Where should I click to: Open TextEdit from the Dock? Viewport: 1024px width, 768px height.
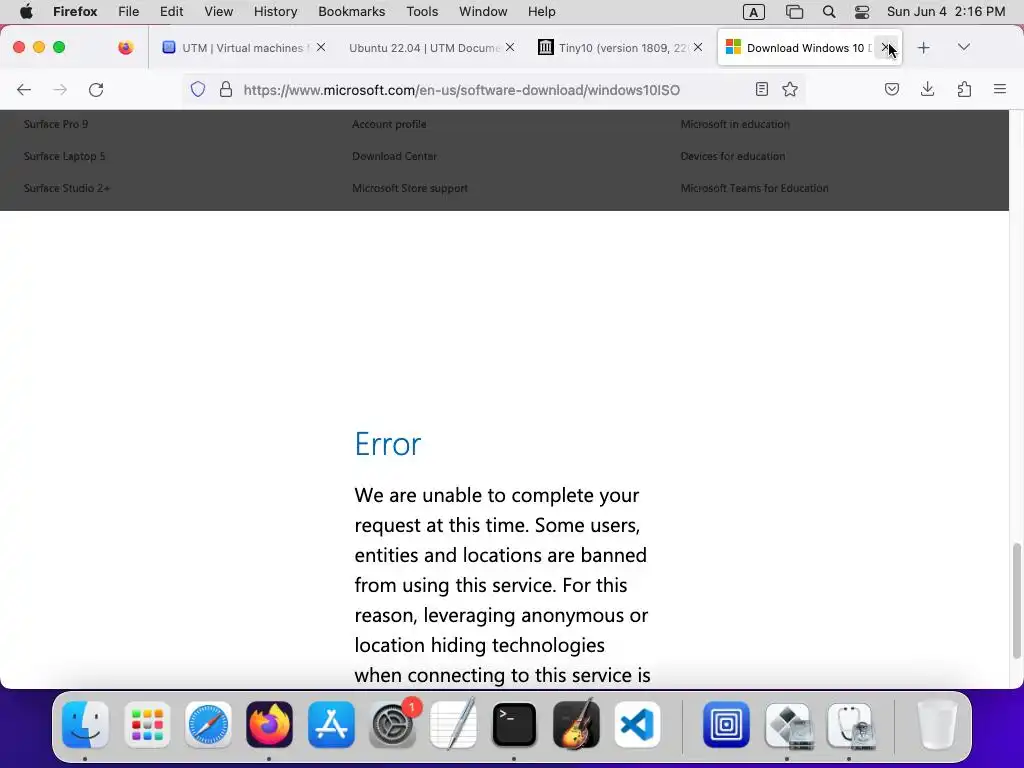pyautogui.click(x=453, y=725)
